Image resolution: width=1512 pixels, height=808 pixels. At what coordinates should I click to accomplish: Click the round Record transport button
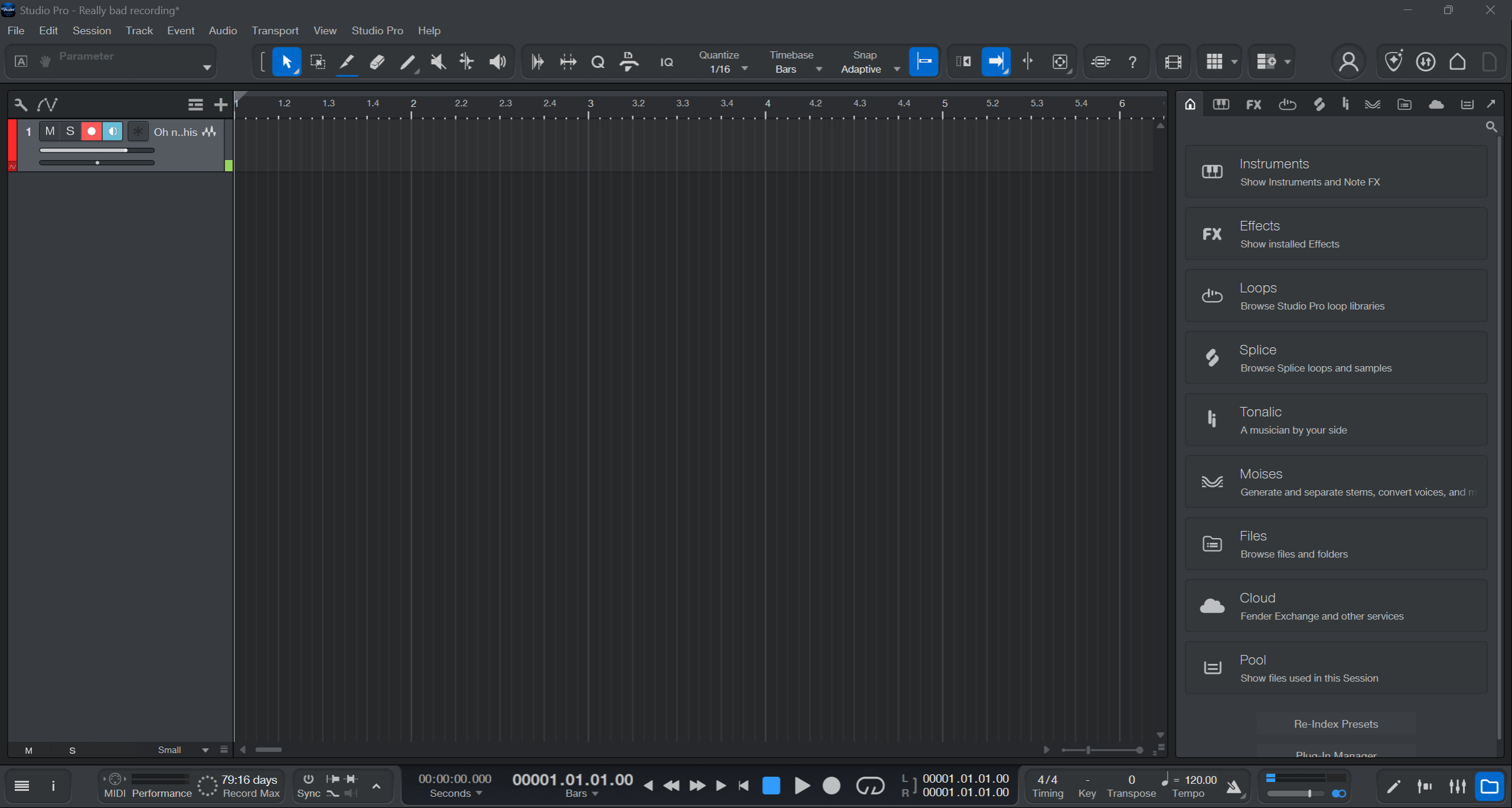pyautogui.click(x=832, y=786)
